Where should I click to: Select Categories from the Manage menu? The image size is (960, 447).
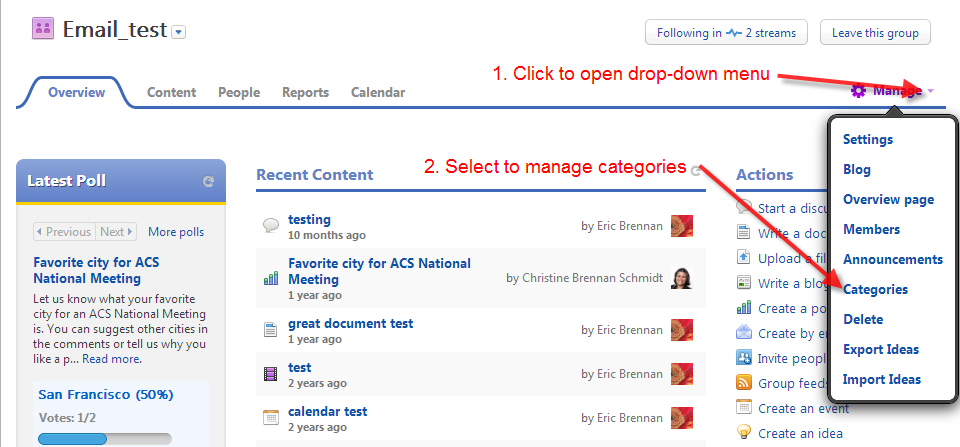[x=875, y=289]
